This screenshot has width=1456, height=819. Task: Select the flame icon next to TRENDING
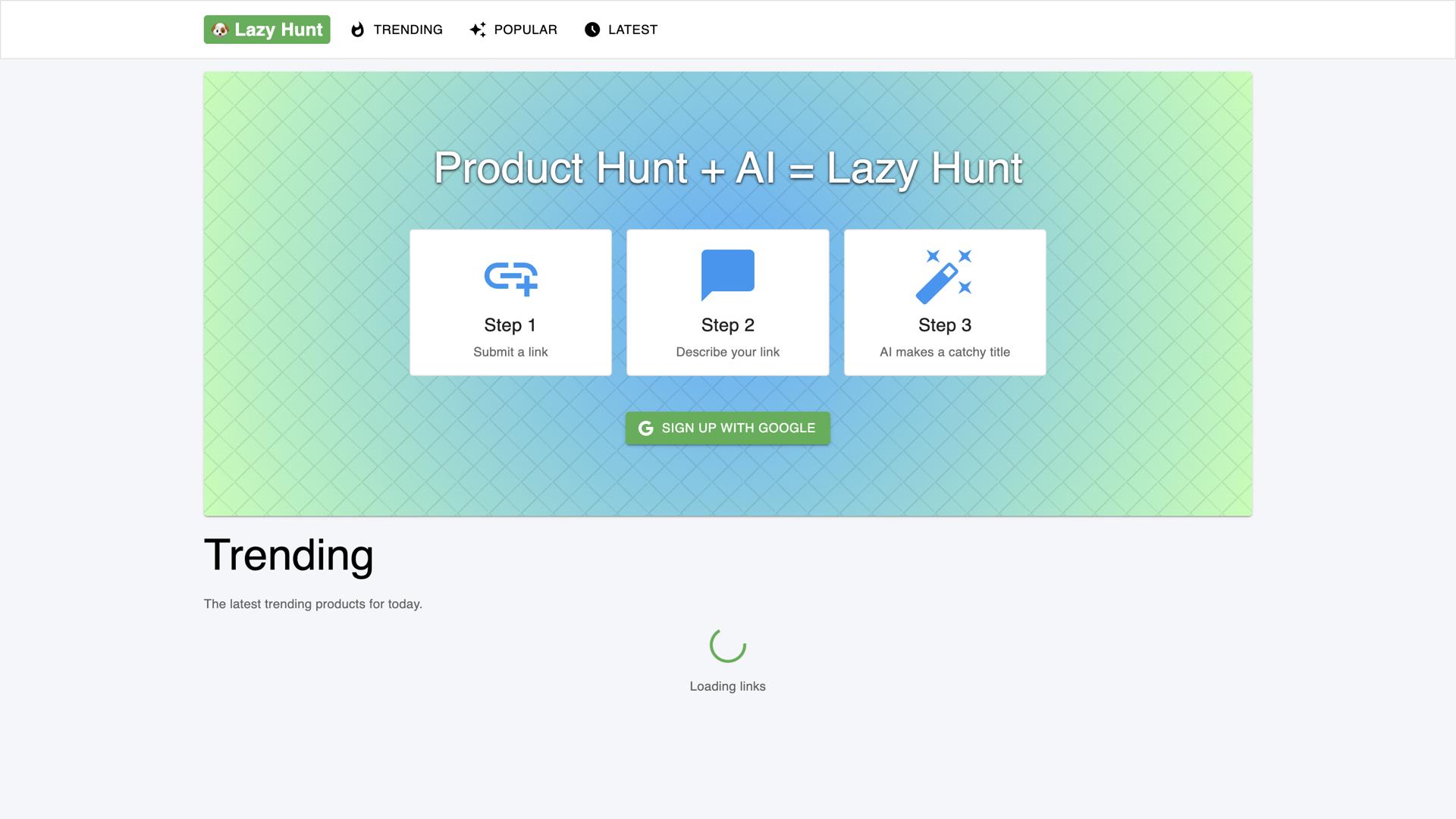(x=357, y=30)
